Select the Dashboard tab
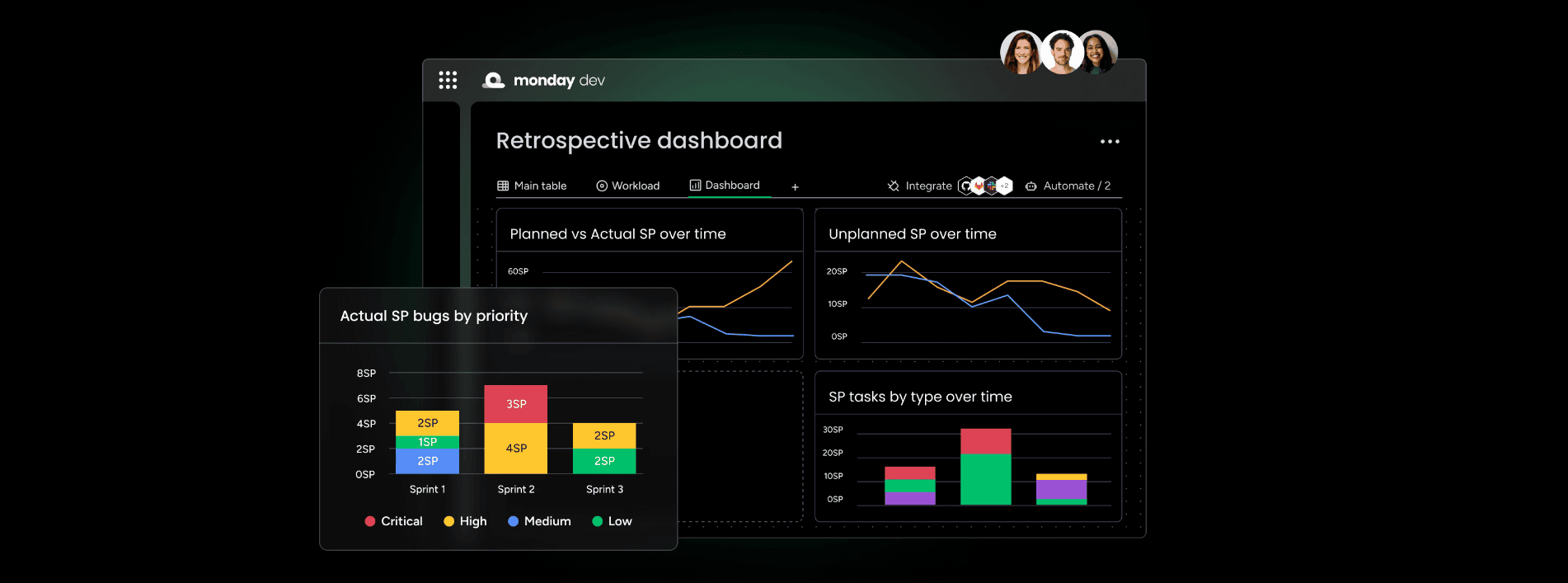Viewport: 1568px width, 583px height. click(725, 186)
